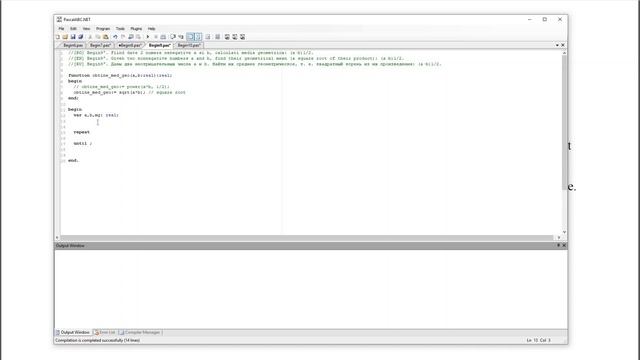This screenshot has width=640, height=360.
Task: Toggle the first highlighted panel toolbar button
Action: pyautogui.click(x=190, y=37)
